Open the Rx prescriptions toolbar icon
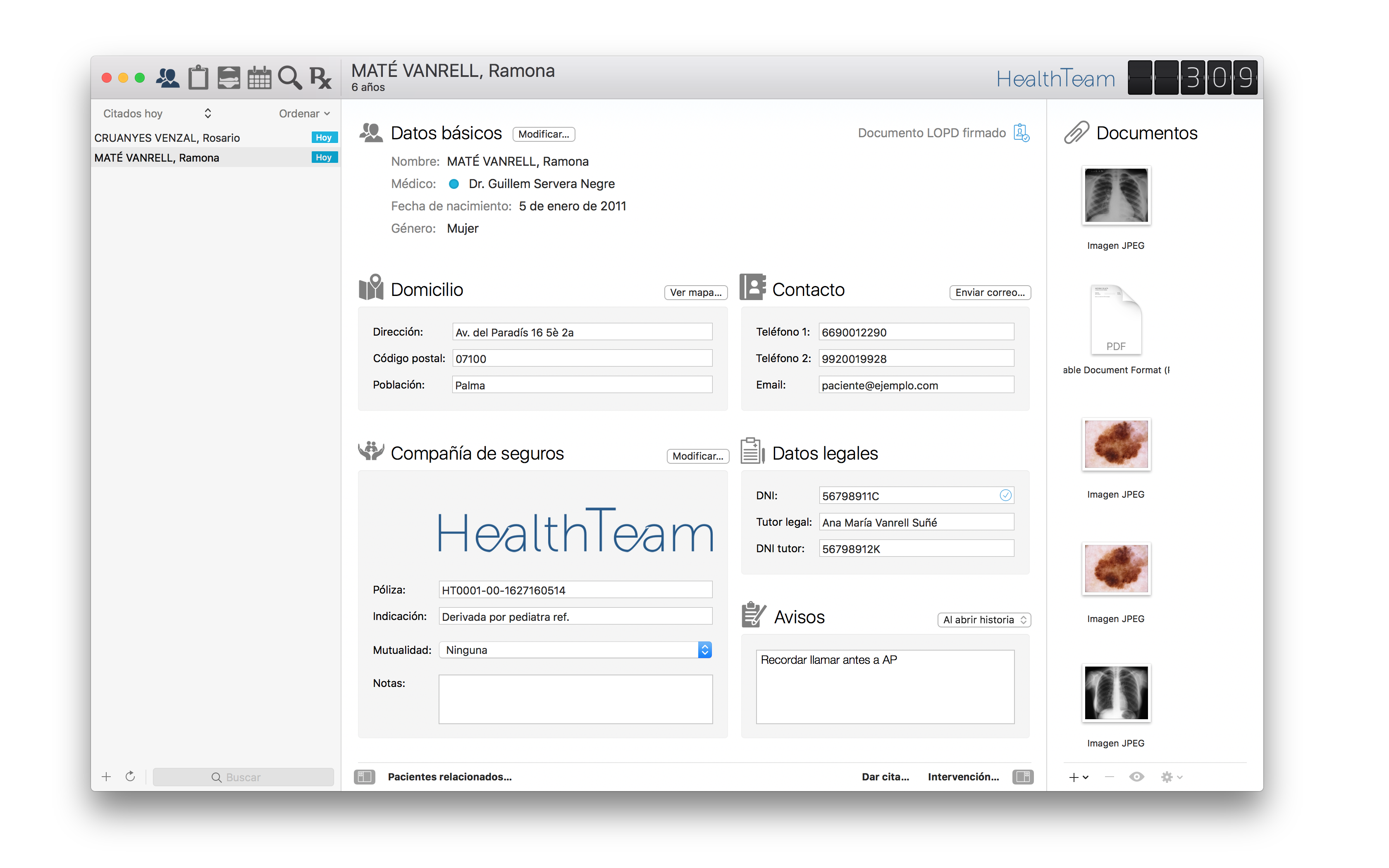Screen dimensions: 1389x868 [320, 78]
